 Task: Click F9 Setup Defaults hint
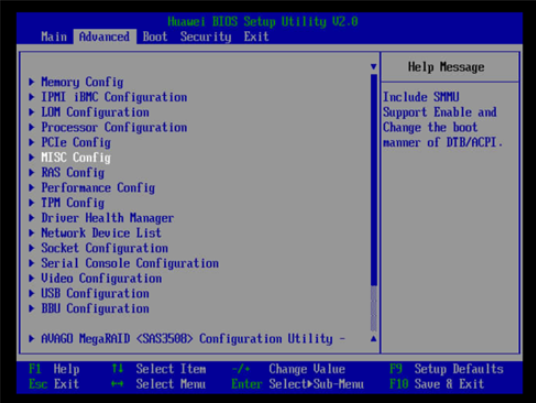pos(446,369)
